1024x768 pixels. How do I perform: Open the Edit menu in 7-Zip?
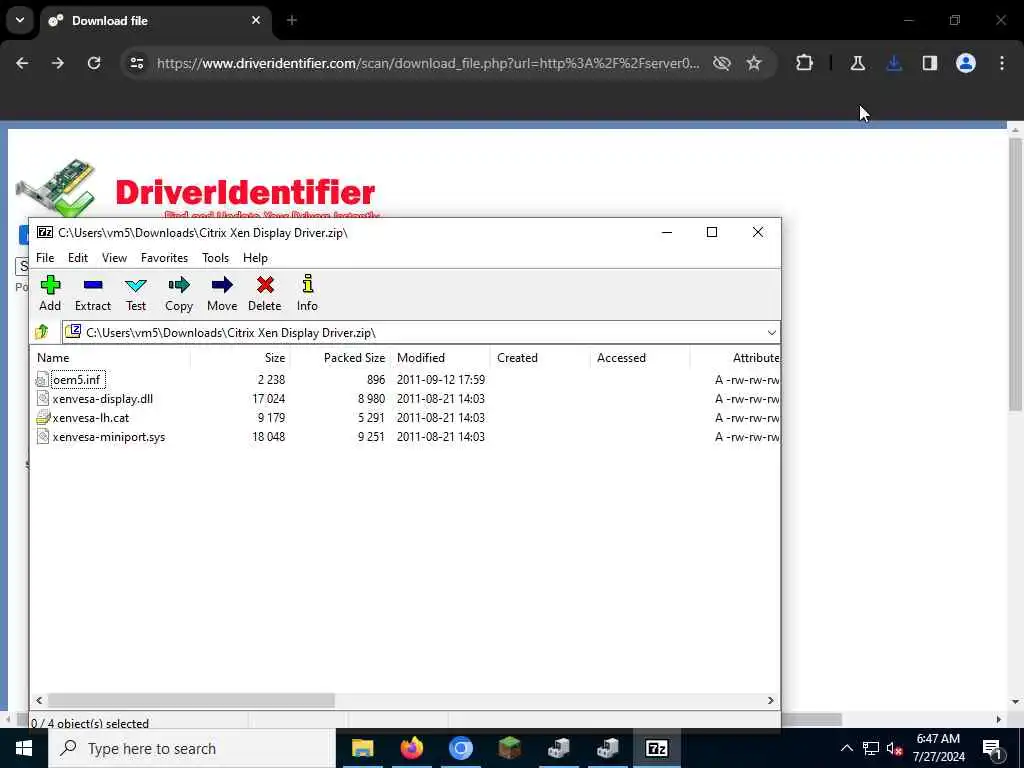coord(78,258)
